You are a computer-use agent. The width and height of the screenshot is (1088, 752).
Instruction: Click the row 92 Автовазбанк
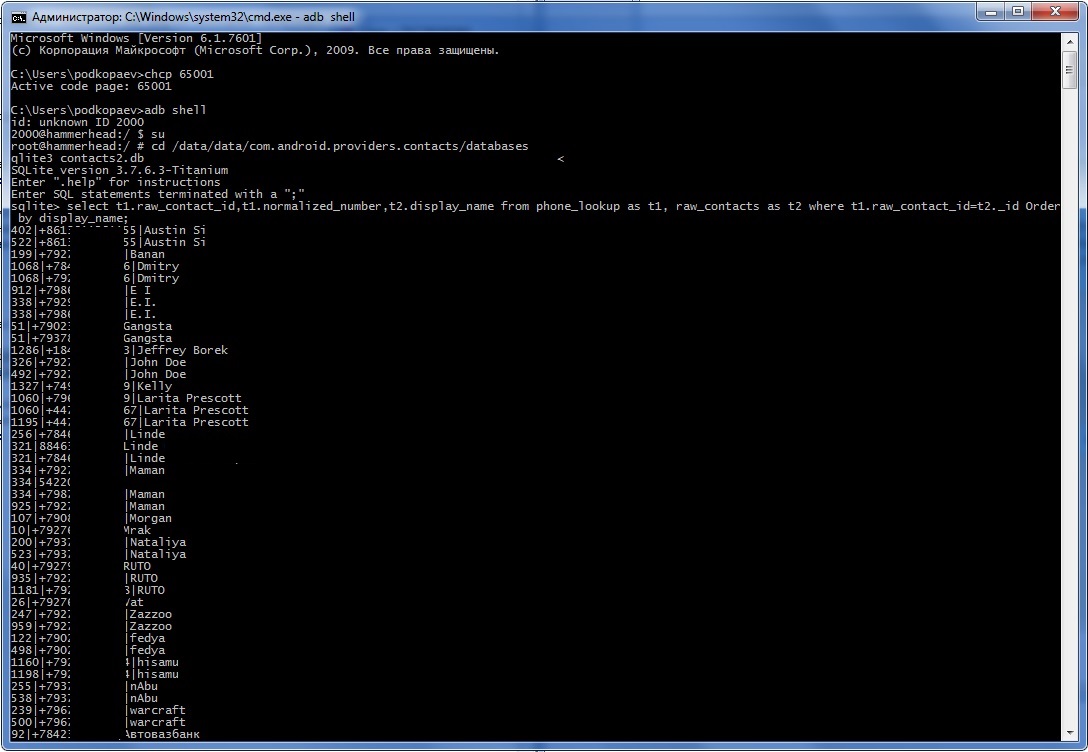pos(105,734)
